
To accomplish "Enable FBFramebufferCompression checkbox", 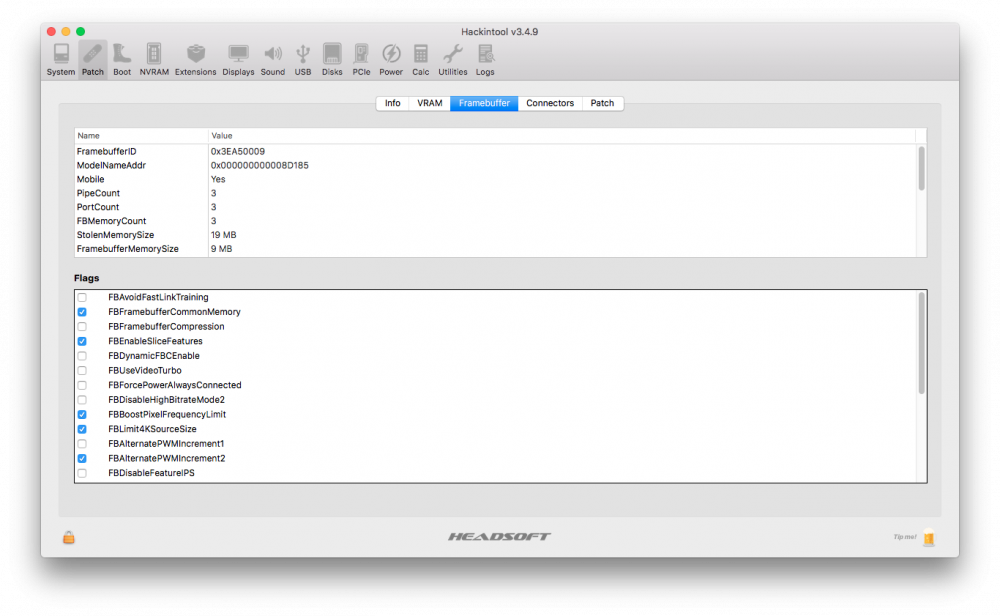I will 82,326.
